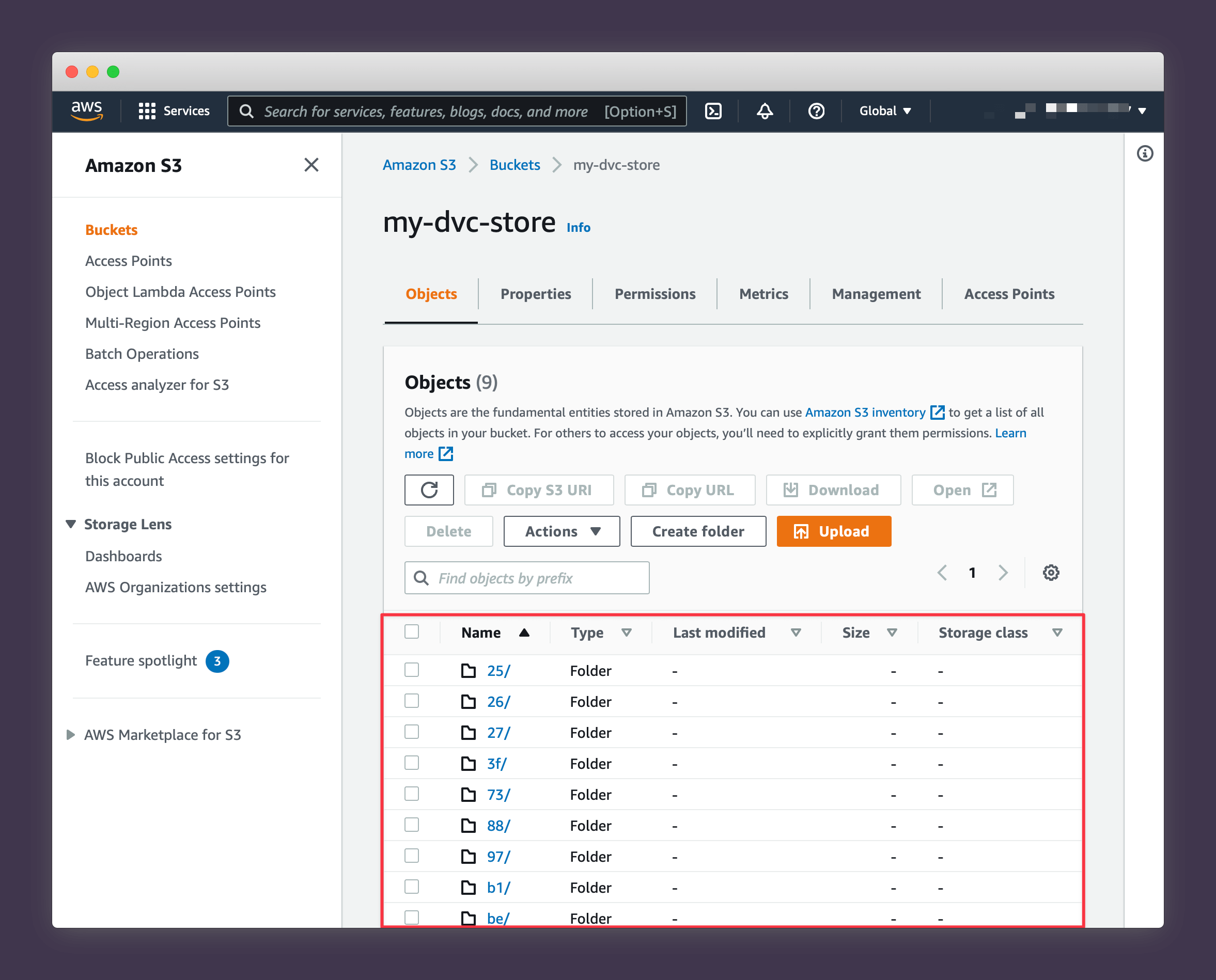This screenshot has width=1216, height=980.
Task: Click the 97/ folder icon
Action: pos(468,857)
